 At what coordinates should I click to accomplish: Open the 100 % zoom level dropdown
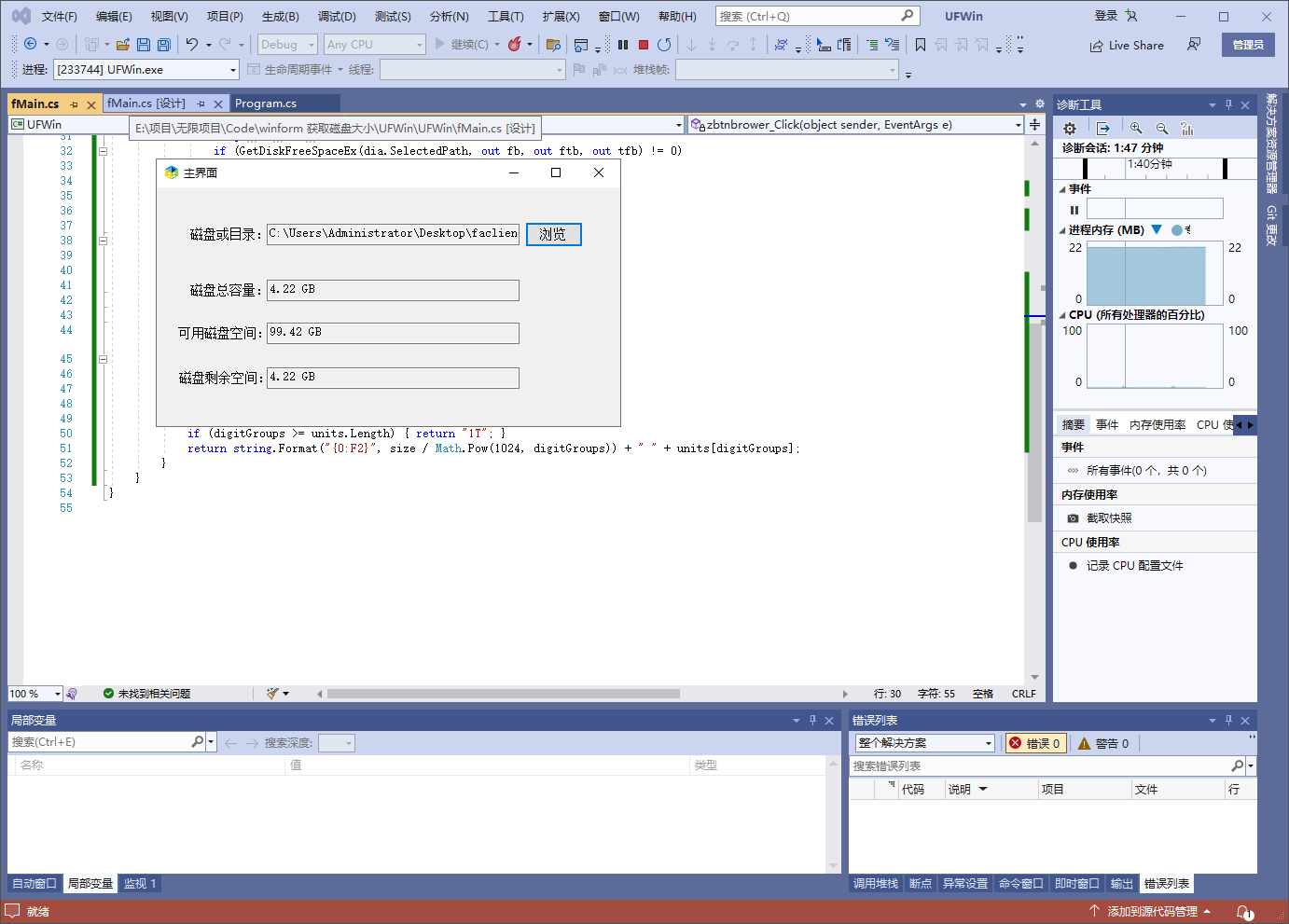pos(35,694)
